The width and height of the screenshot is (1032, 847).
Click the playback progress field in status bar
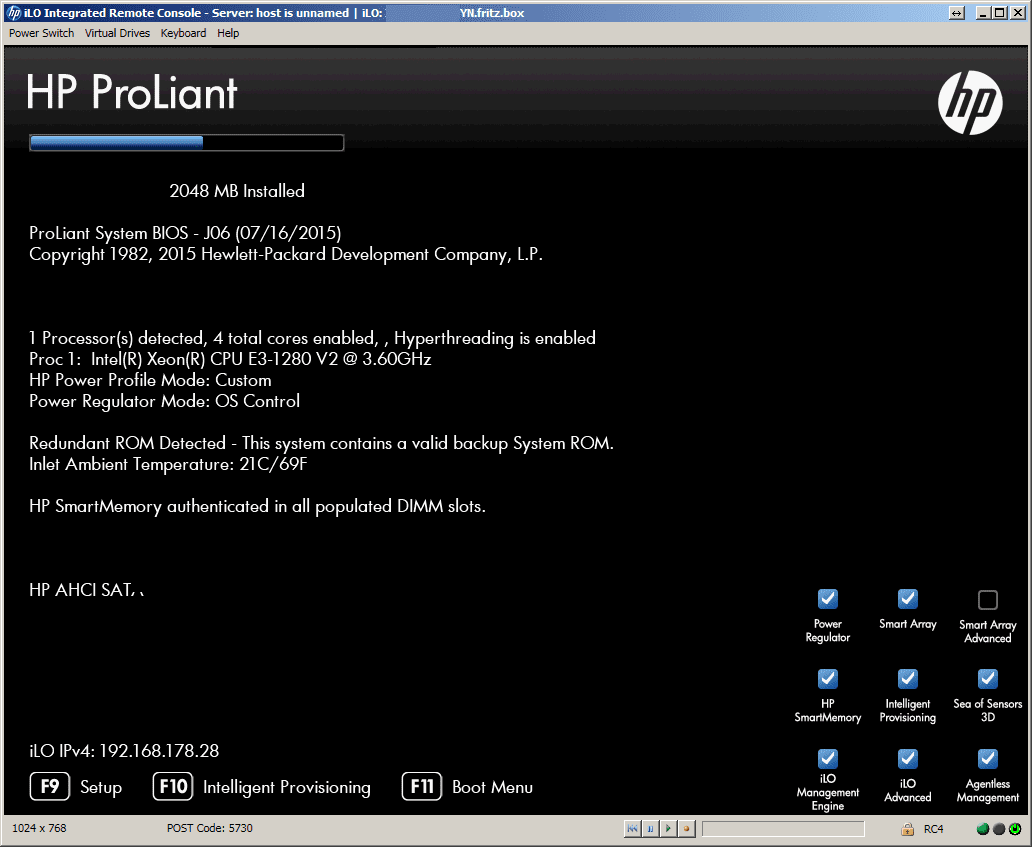tap(783, 829)
